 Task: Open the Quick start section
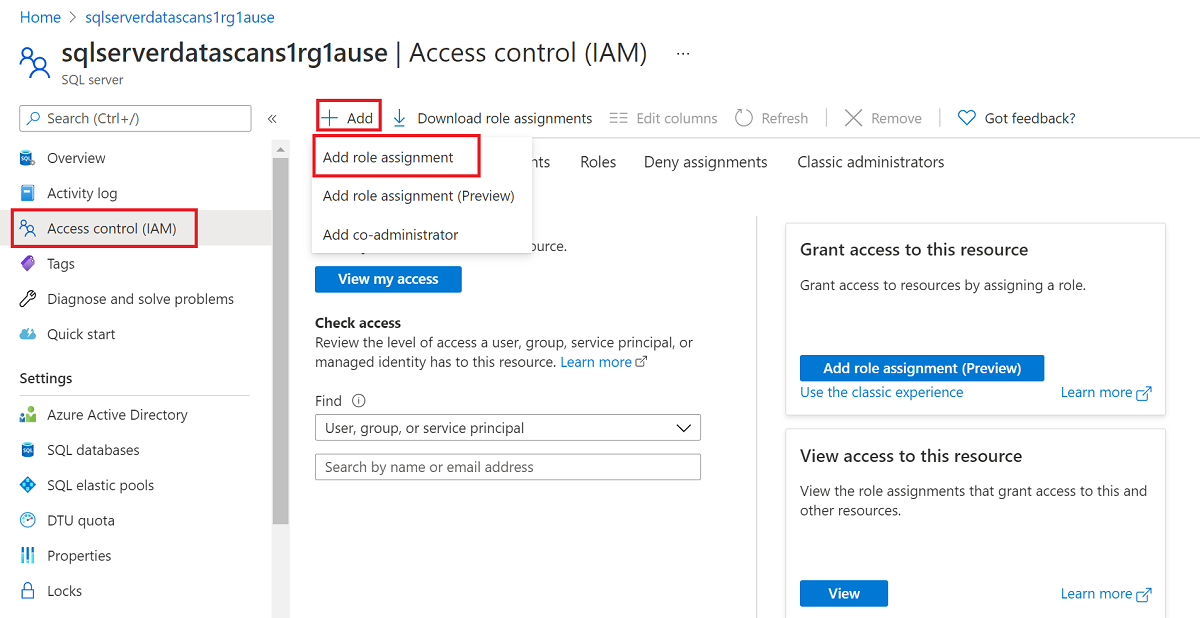79,333
